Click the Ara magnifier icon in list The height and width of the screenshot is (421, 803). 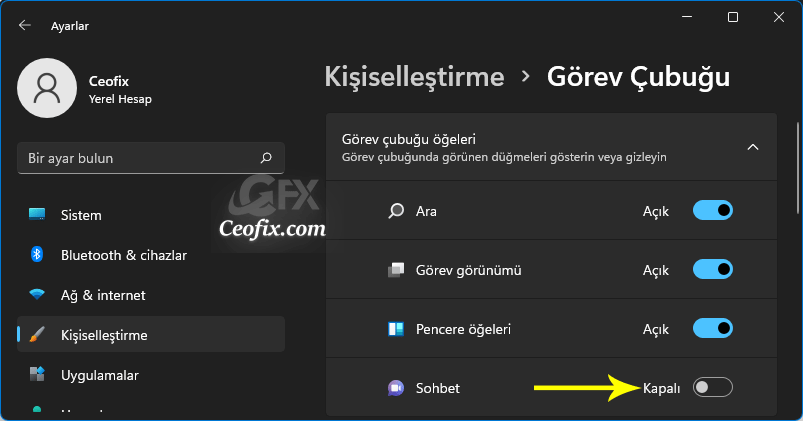click(396, 211)
